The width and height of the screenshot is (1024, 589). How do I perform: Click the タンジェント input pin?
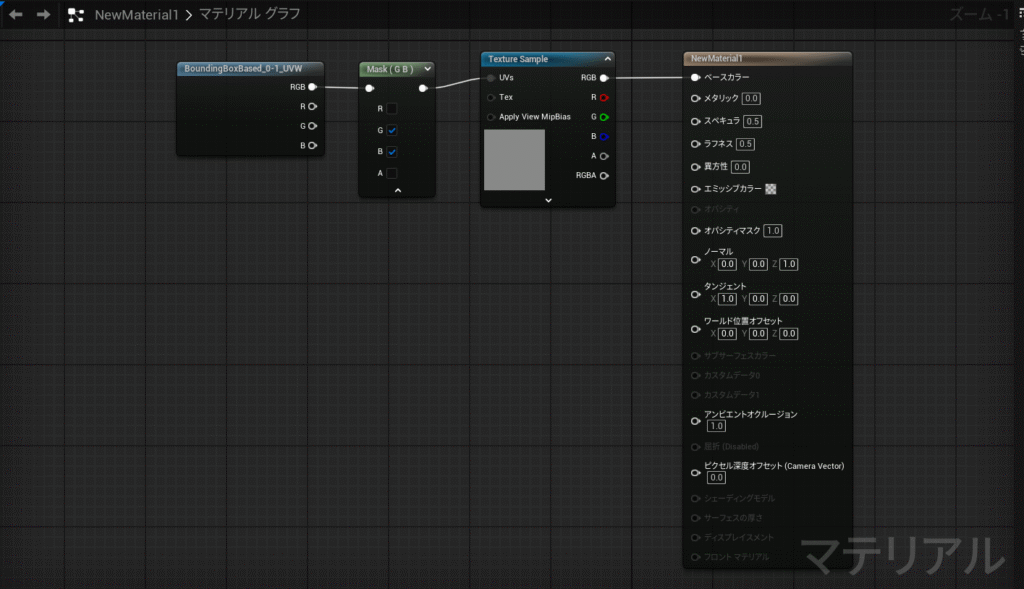[x=696, y=294]
